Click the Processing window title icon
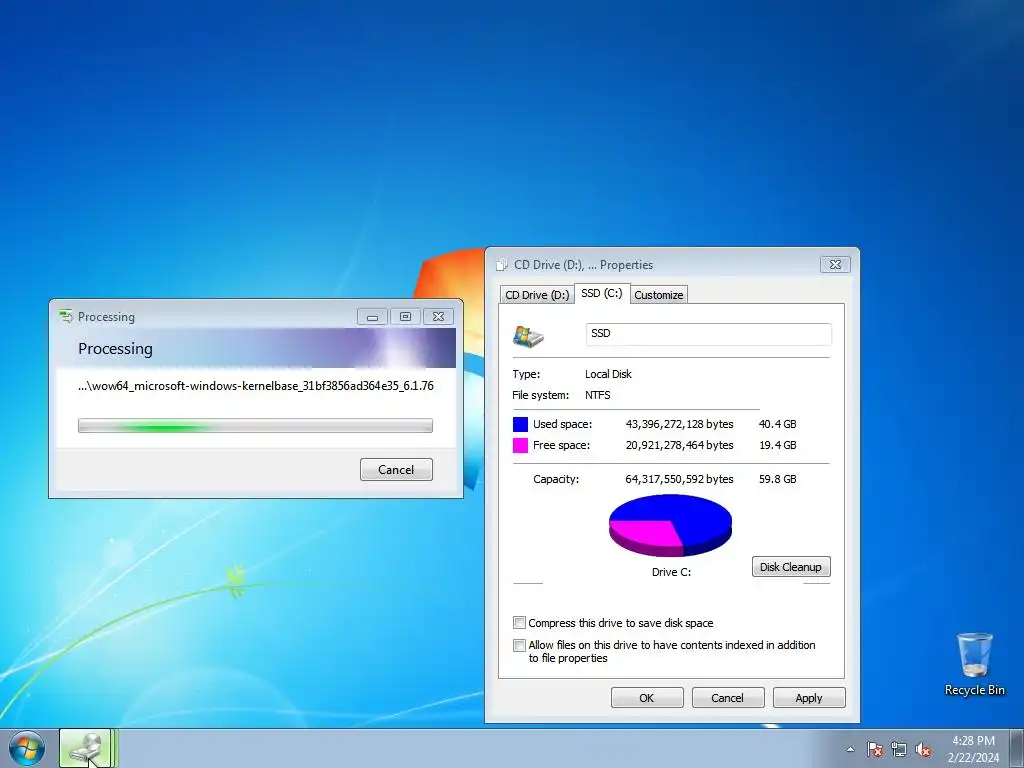1024x768 pixels. pos(65,317)
